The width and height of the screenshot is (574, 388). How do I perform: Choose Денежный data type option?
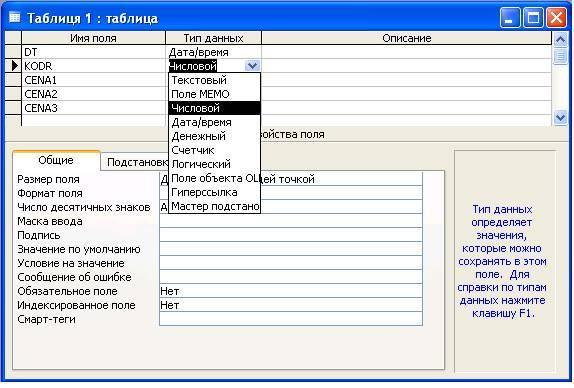coord(215,136)
